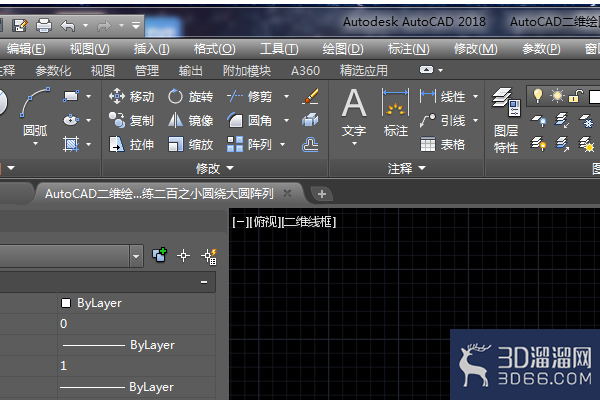The image size is (600, 400).
Task: Select the Copy (复制) tool
Action: click(x=131, y=121)
